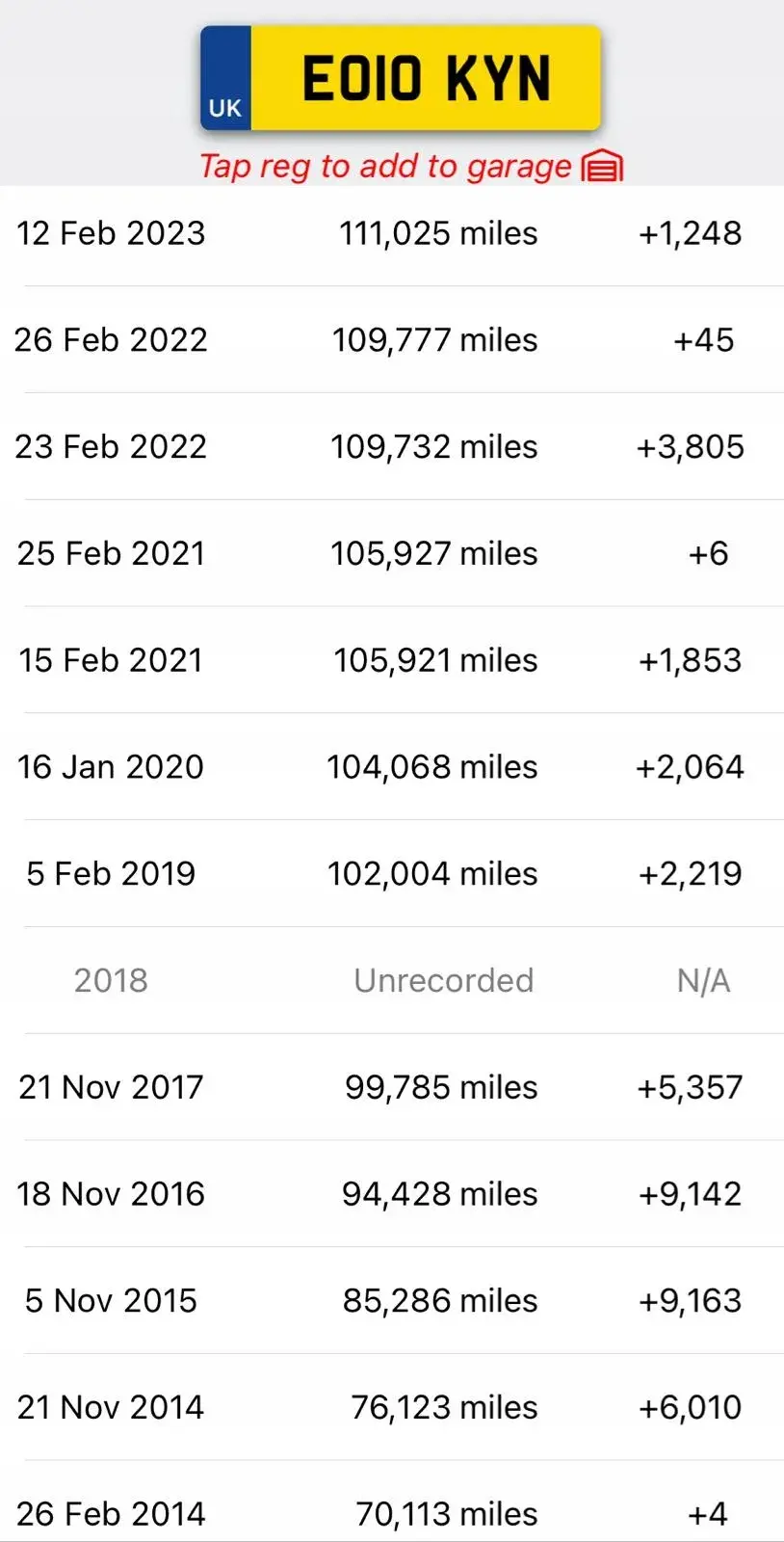Select the 16 Jan 2020 record

tap(392, 766)
